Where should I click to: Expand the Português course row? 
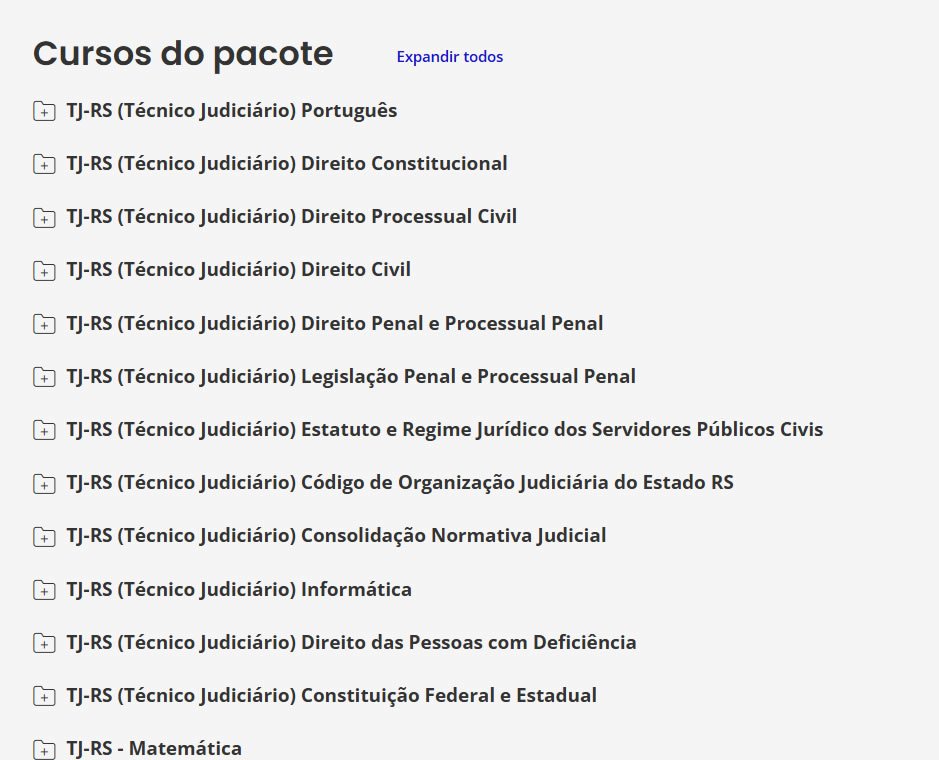(231, 110)
